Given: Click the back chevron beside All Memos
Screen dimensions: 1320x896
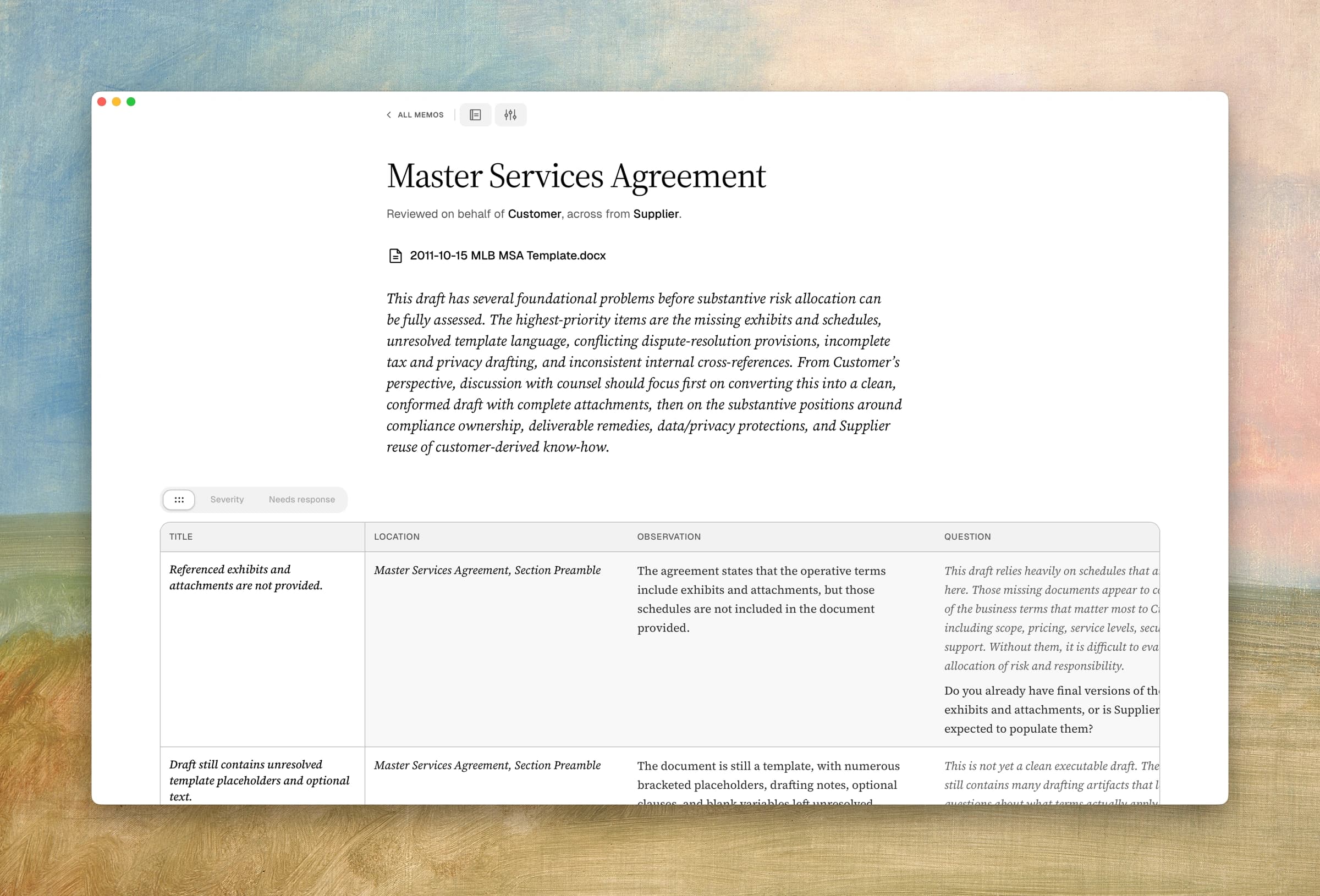Looking at the screenshot, I should (389, 115).
